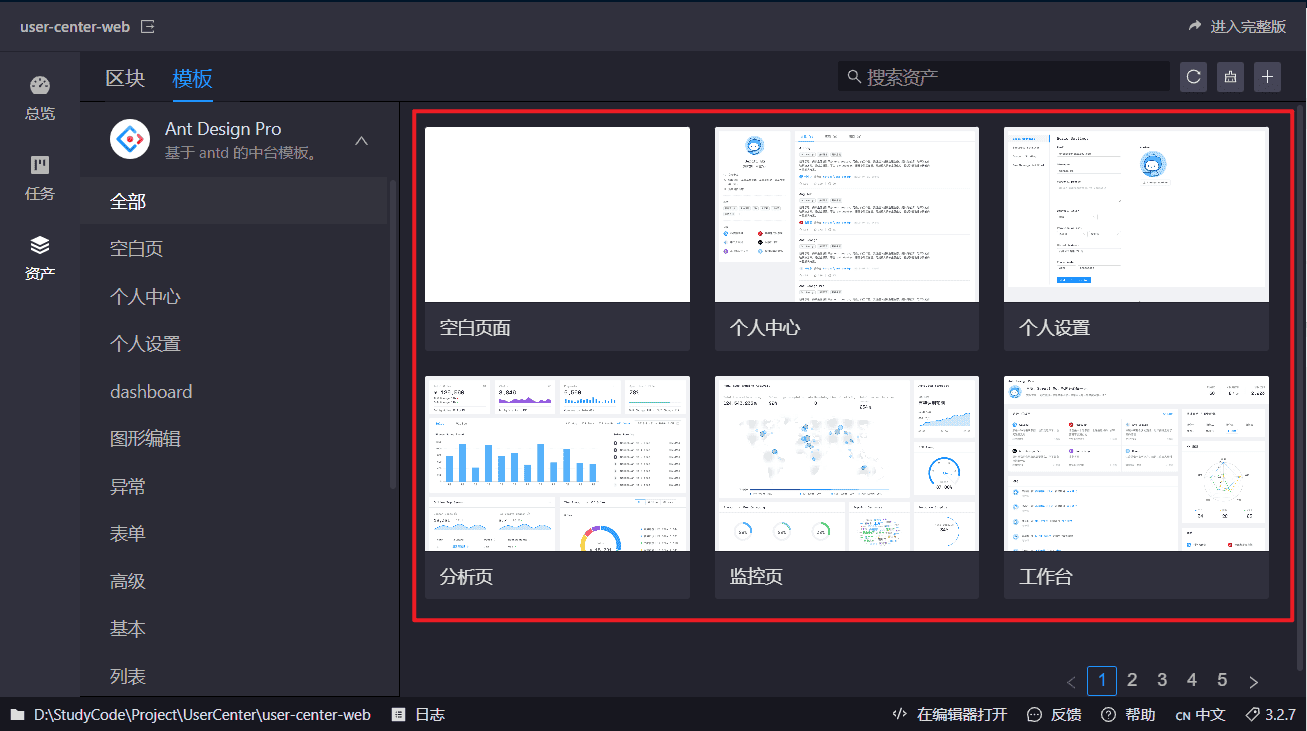Click 进入完整版 link
This screenshot has width=1307, height=731.
[x=1237, y=27]
